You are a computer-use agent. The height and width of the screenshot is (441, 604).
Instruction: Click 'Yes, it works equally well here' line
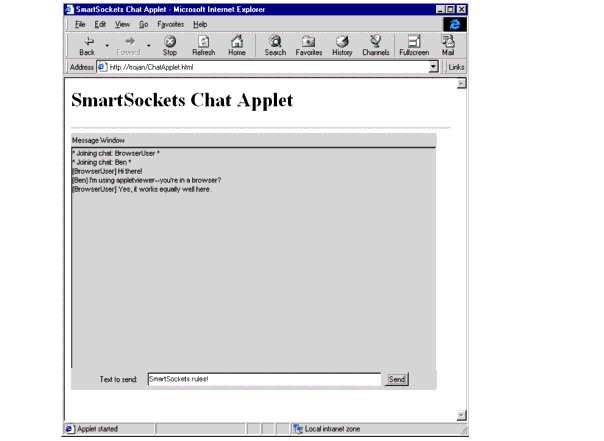click(x=142, y=189)
